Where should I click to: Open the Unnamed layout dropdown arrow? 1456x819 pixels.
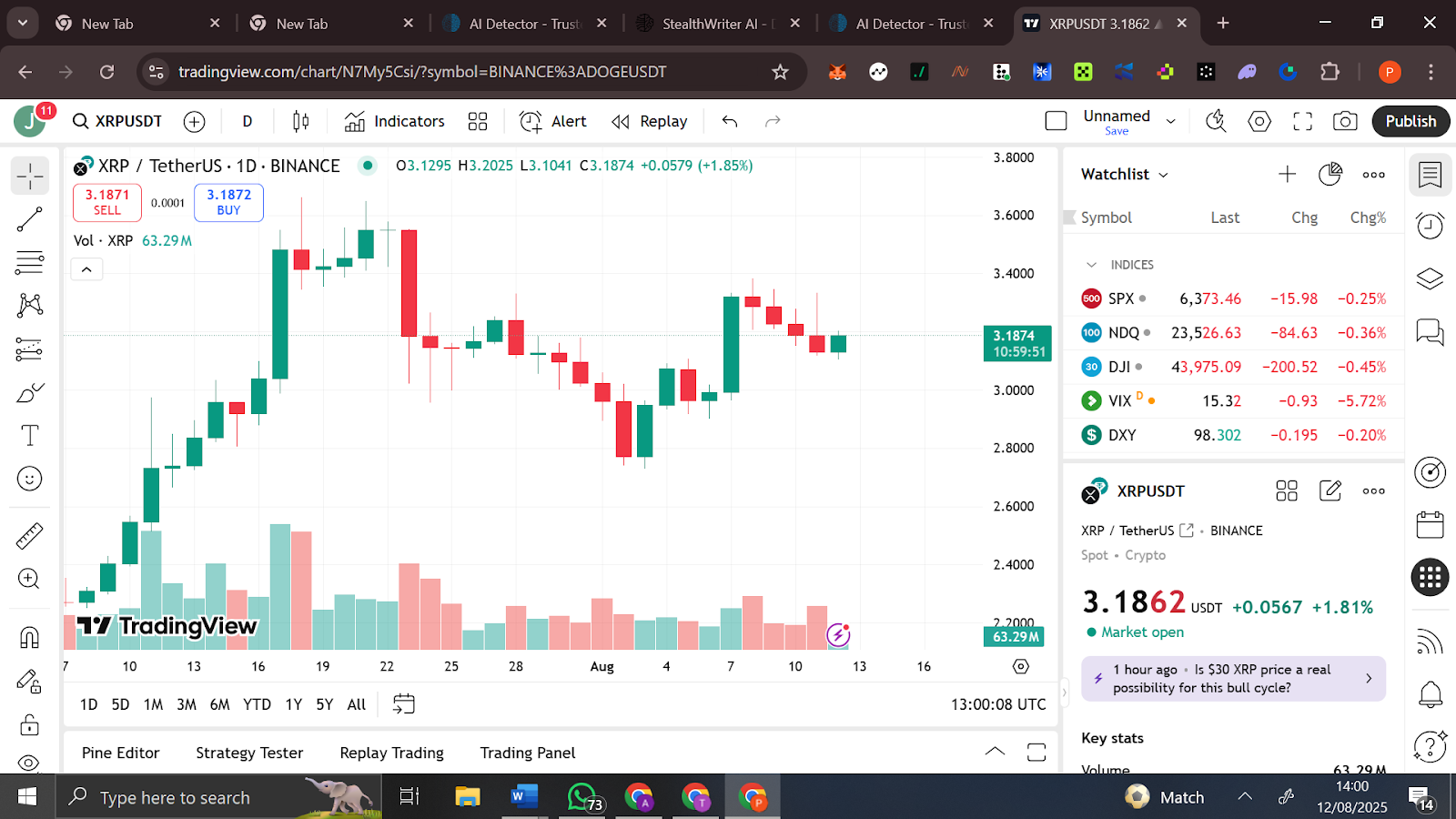point(1171,121)
